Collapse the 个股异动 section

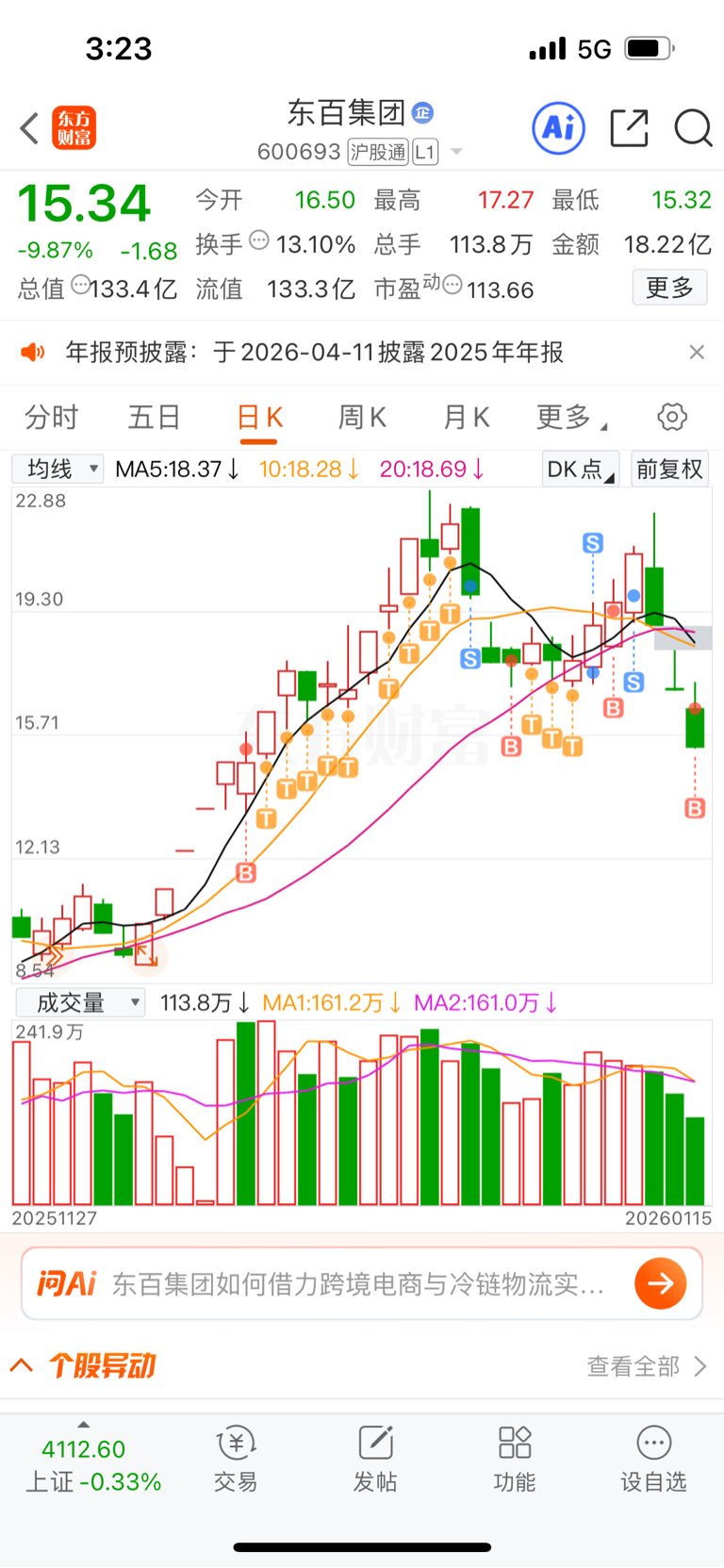(22, 1365)
